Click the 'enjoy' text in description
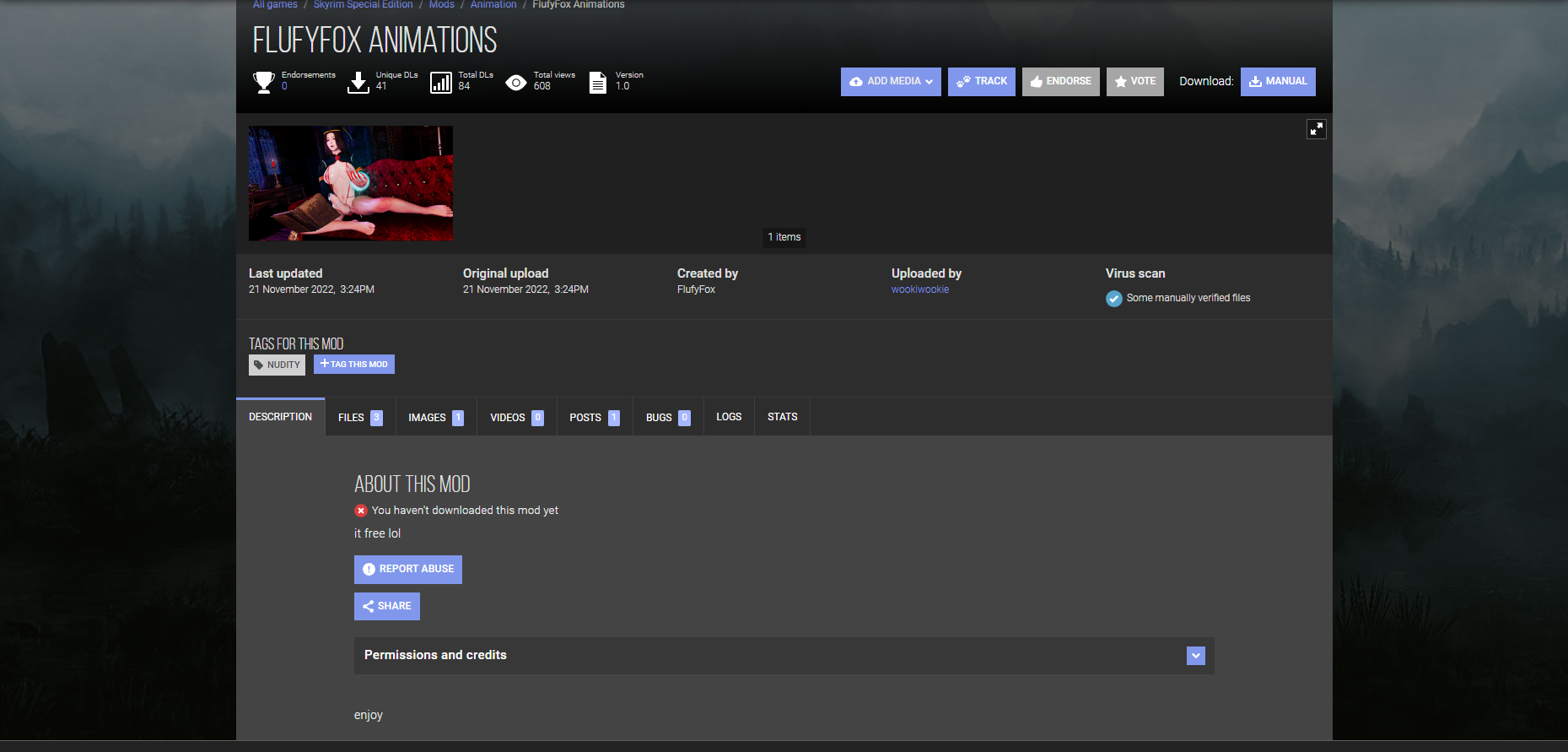Screen dimensions: 1568x752 pyautogui.click(x=369, y=716)
